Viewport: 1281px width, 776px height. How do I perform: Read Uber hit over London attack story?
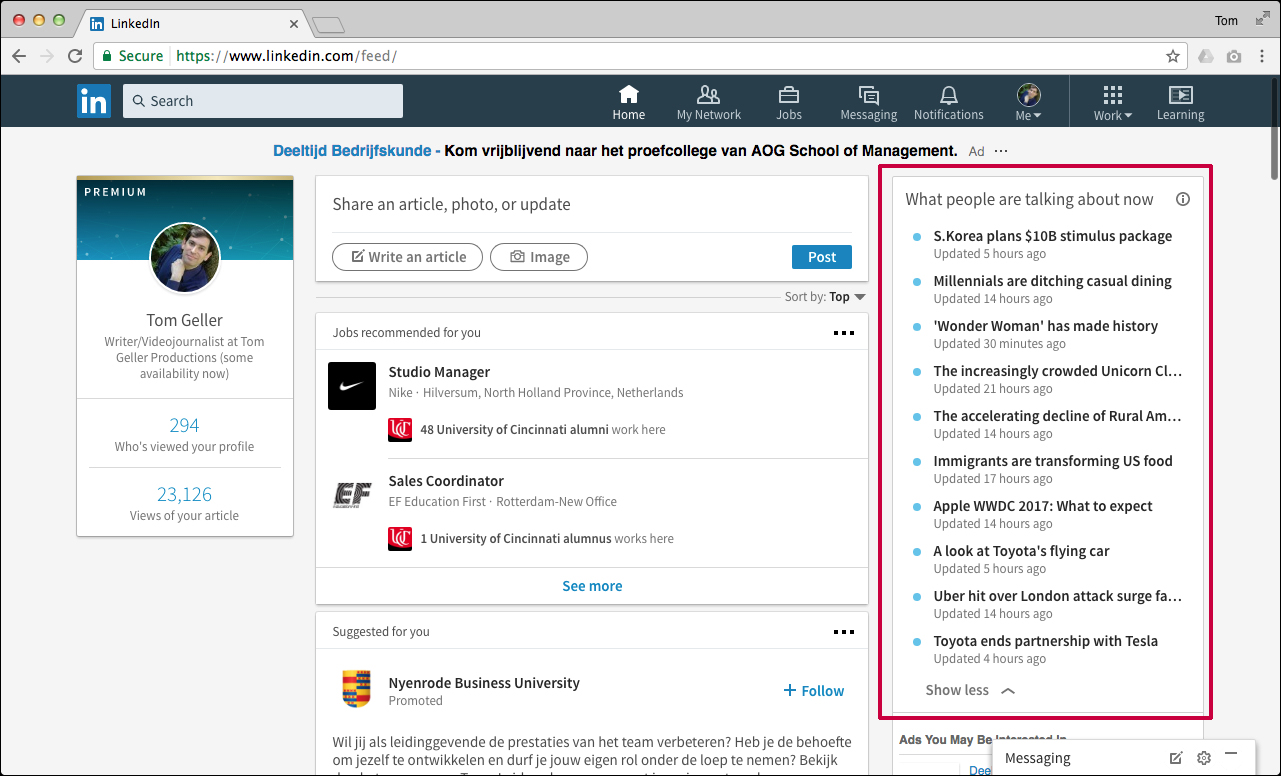1058,596
